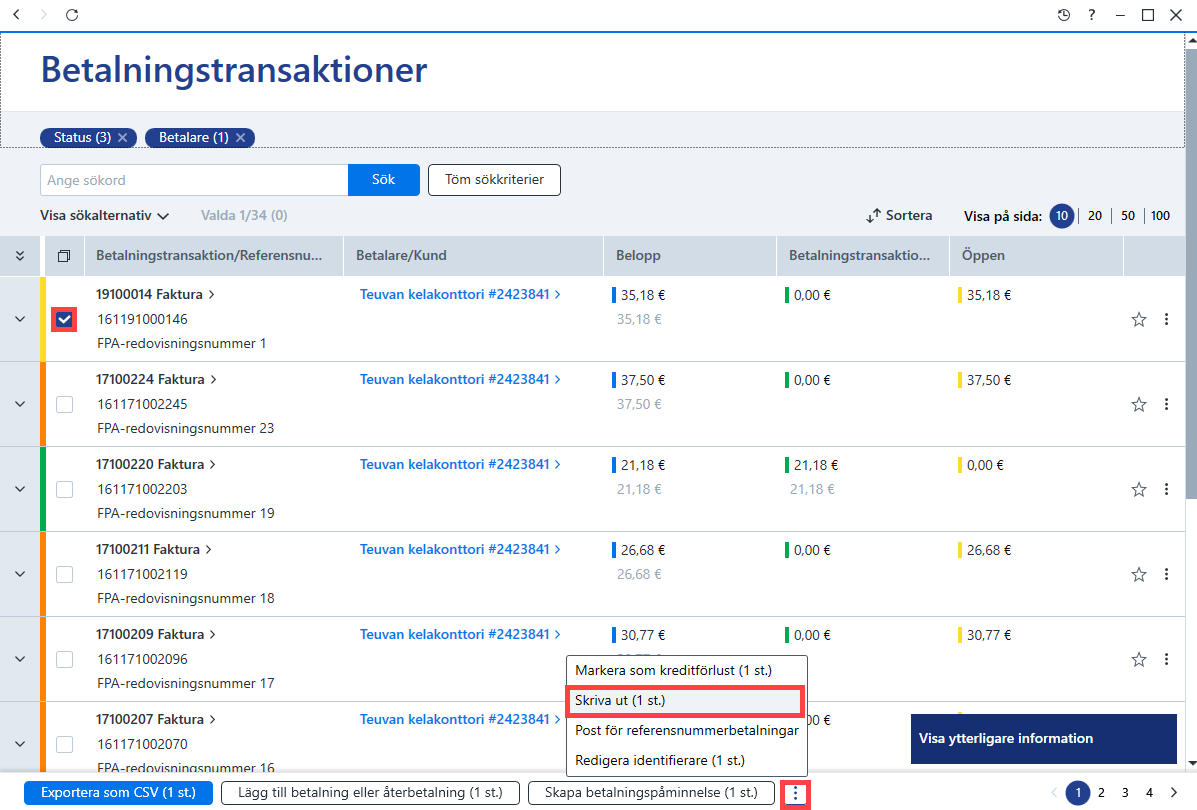Remove the Betalare (1) filter chip
1197x810 pixels.
pos(240,137)
